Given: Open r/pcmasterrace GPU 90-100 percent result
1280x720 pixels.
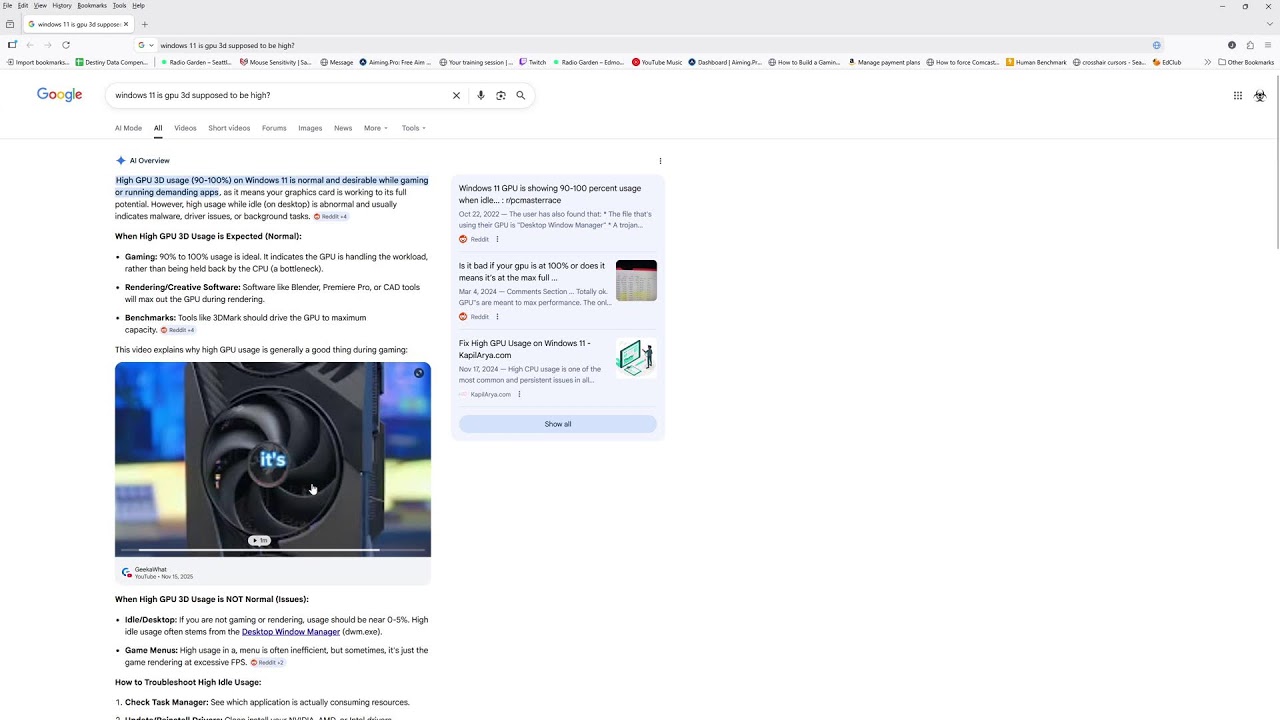Looking at the screenshot, I should click(550, 194).
